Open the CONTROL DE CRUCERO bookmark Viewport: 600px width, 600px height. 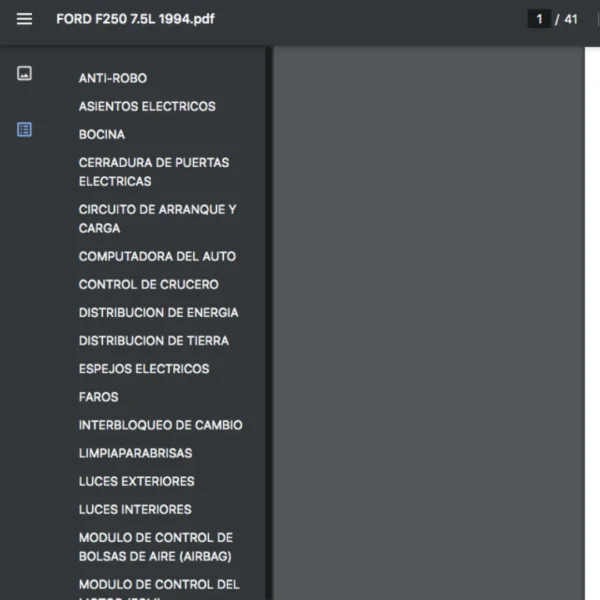pos(148,284)
